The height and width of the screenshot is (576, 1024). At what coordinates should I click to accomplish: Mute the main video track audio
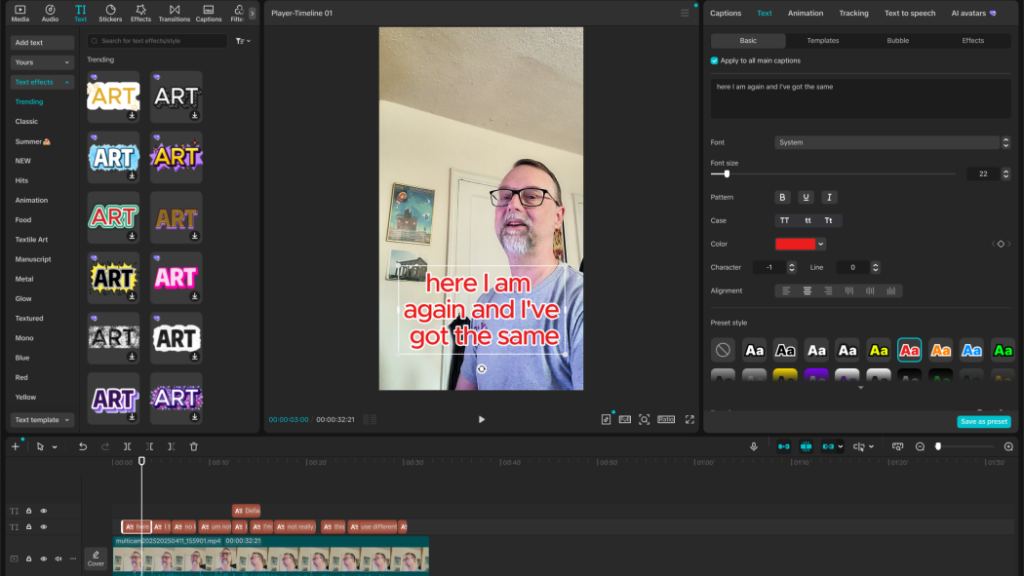[x=58, y=559]
